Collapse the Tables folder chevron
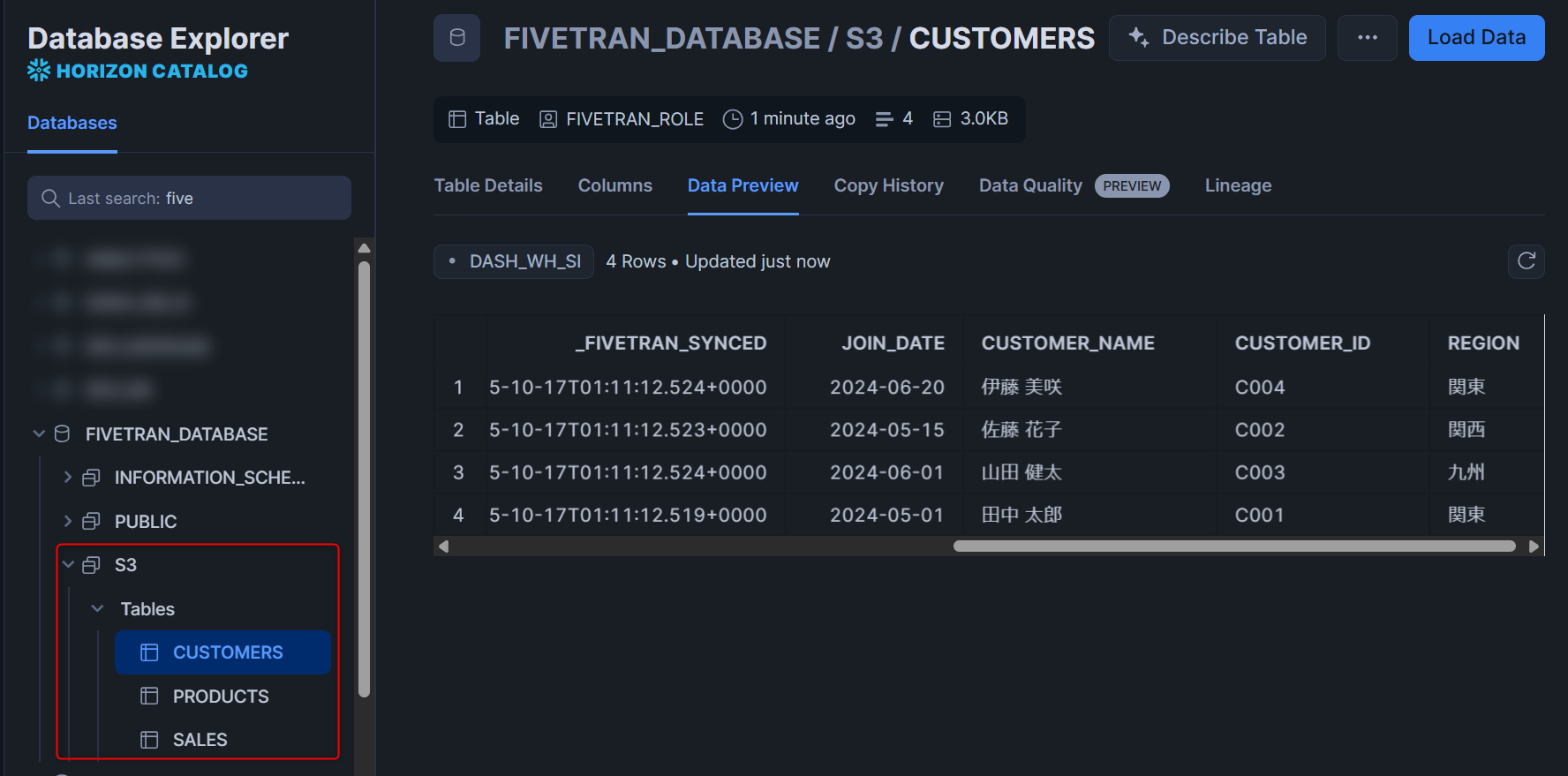Viewport: 1568px width, 776px height. (98, 609)
